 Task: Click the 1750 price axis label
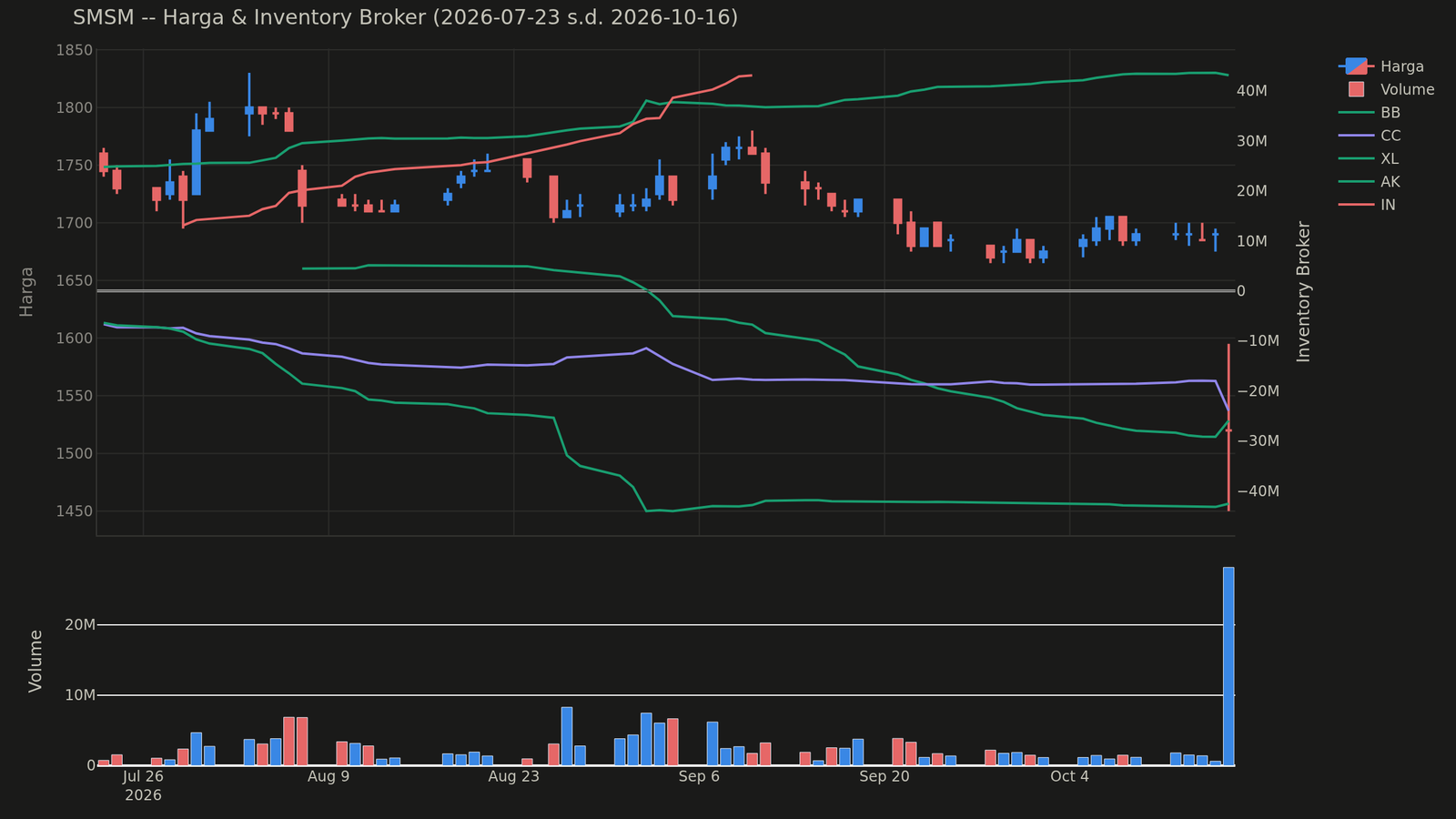click(x=75, y=166)
